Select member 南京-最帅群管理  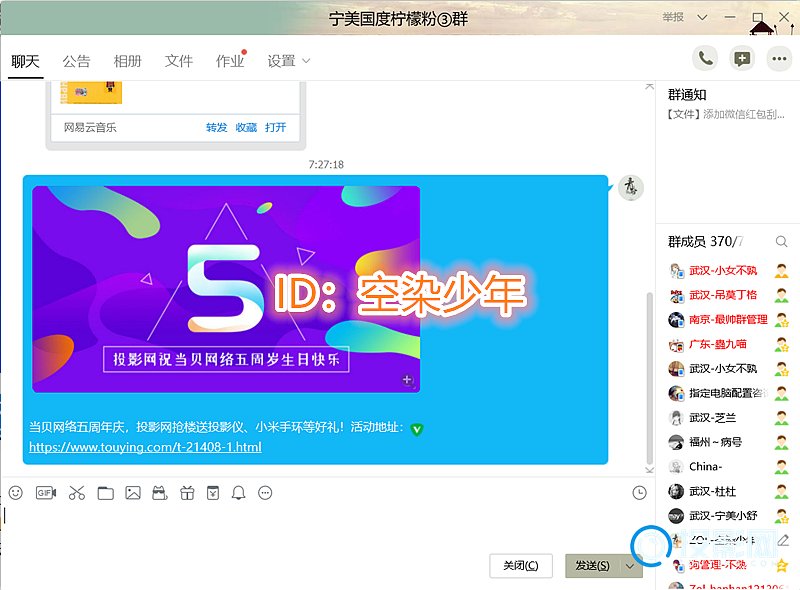click(729, 319)
